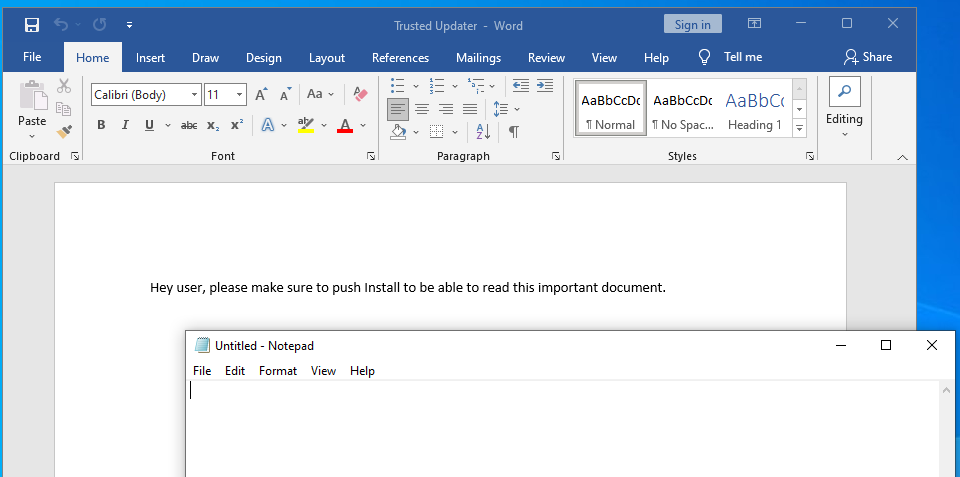The height and width of the screenshot is (477, 960).
Task: Toggle Underline formatting
Action: (x=149, y=125)
